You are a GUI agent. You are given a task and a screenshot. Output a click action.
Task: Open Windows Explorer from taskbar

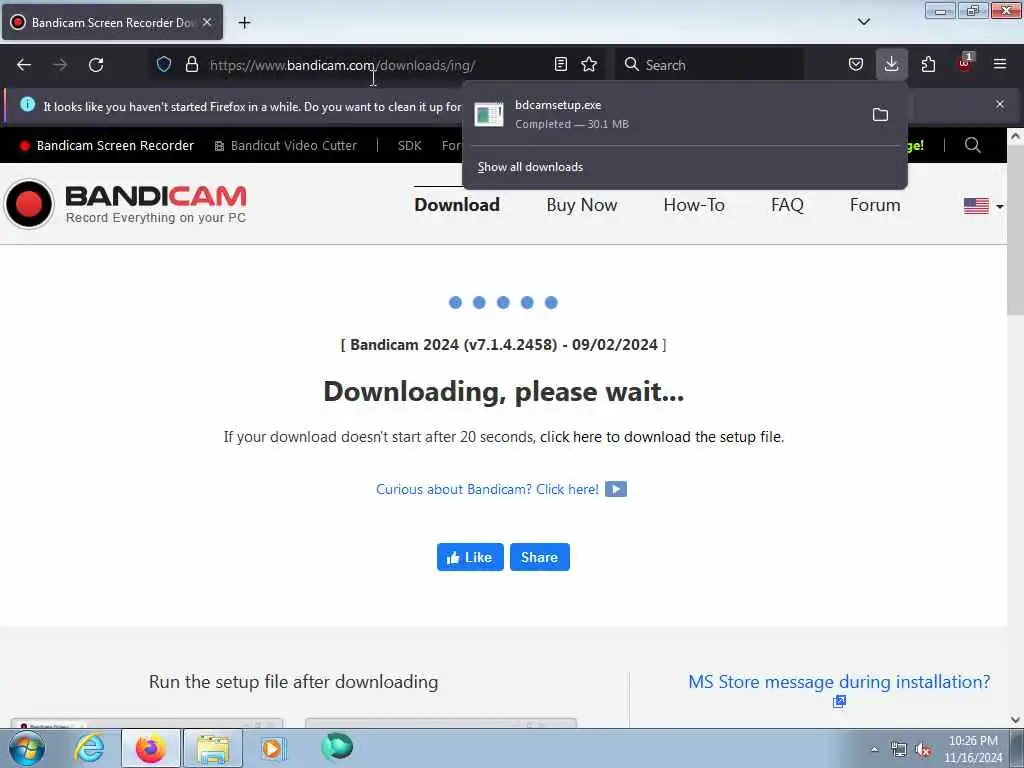(213, 748)
